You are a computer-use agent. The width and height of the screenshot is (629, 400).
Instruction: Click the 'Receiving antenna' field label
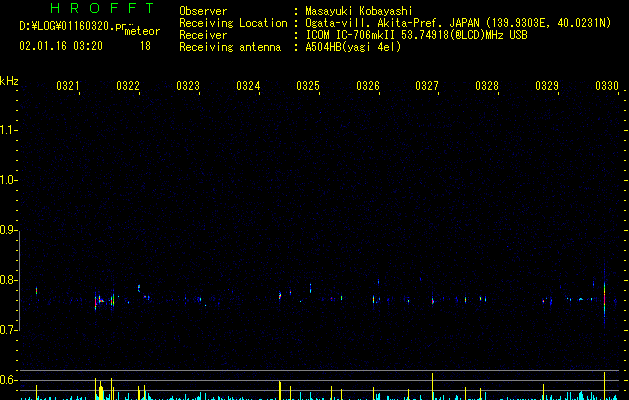click(230, 47)
